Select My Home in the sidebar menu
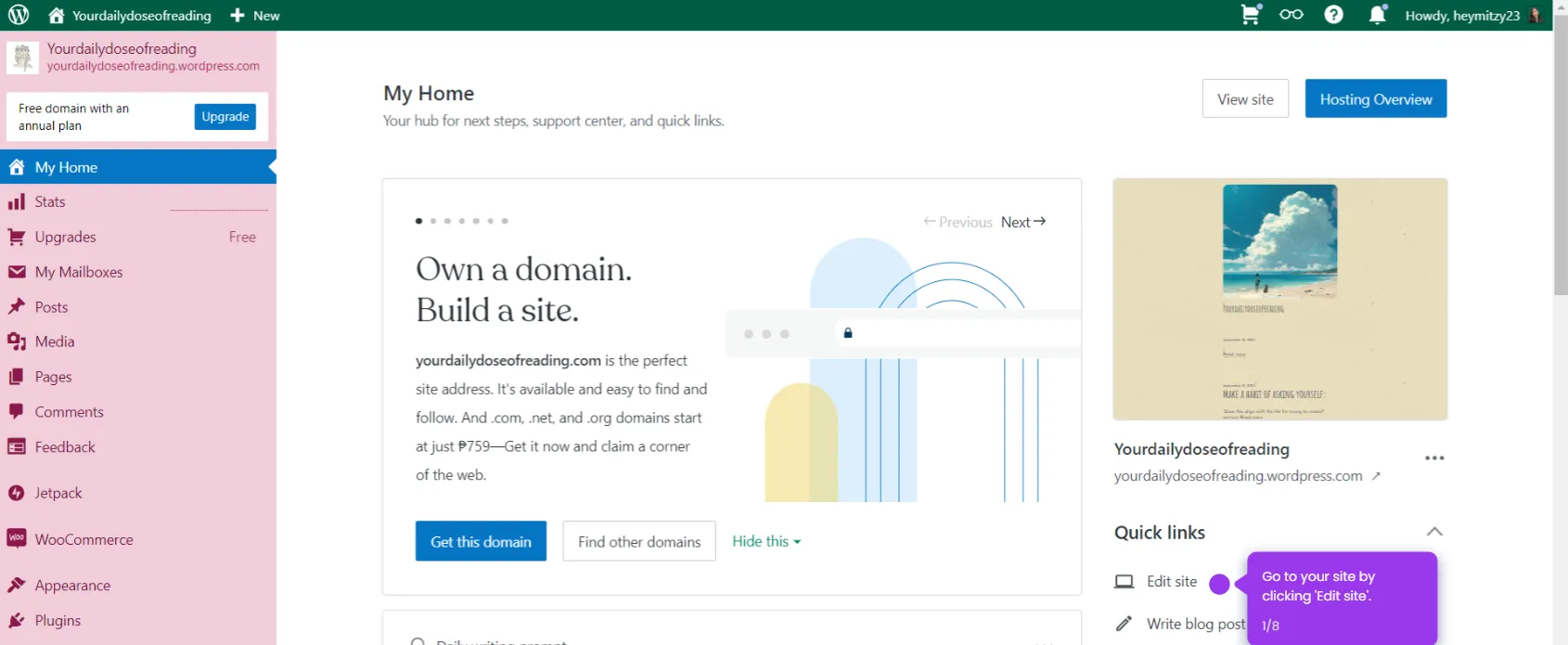This screenshot has width=1568, height=645. coord(138,167)
